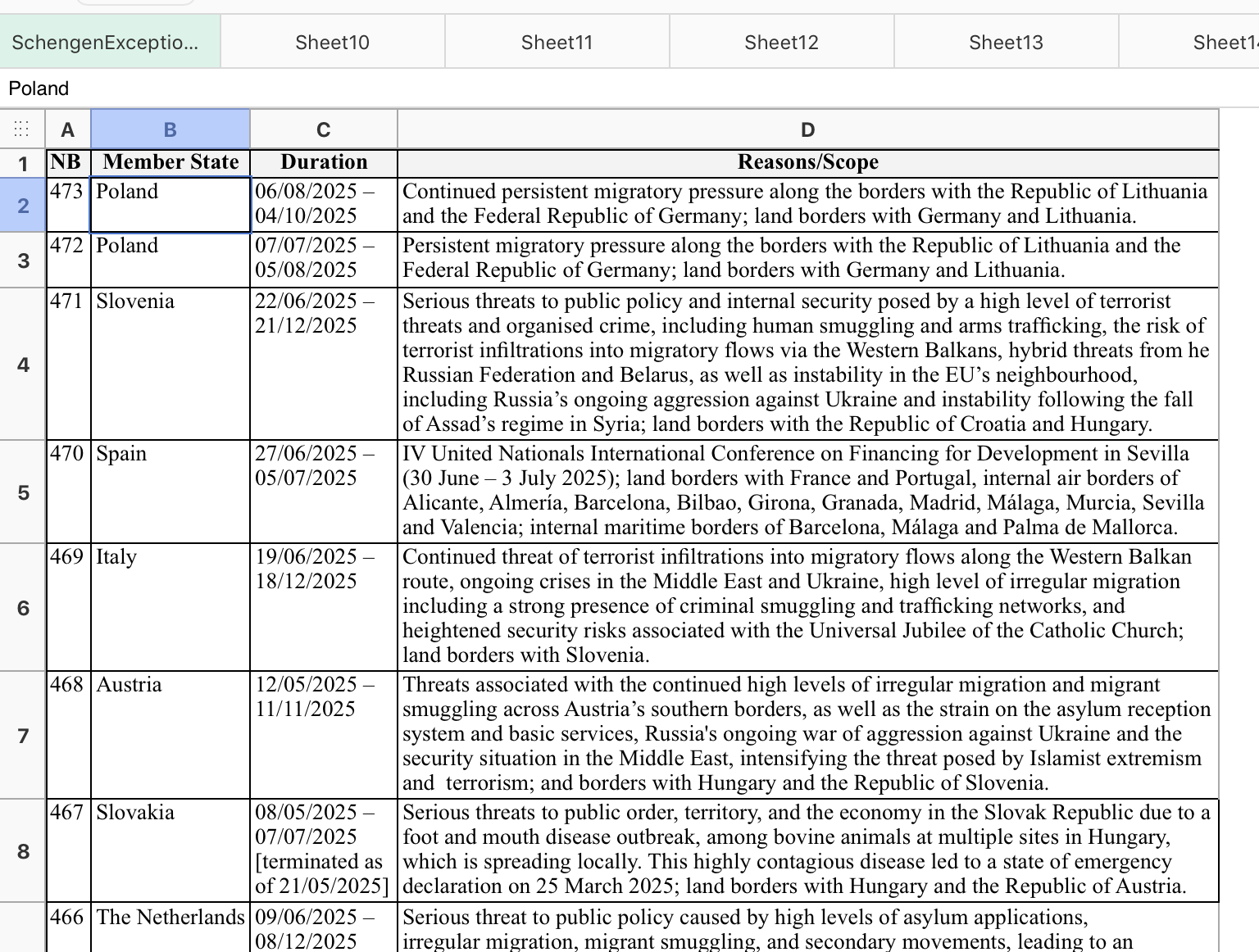Select column A header

click(68, 129)
